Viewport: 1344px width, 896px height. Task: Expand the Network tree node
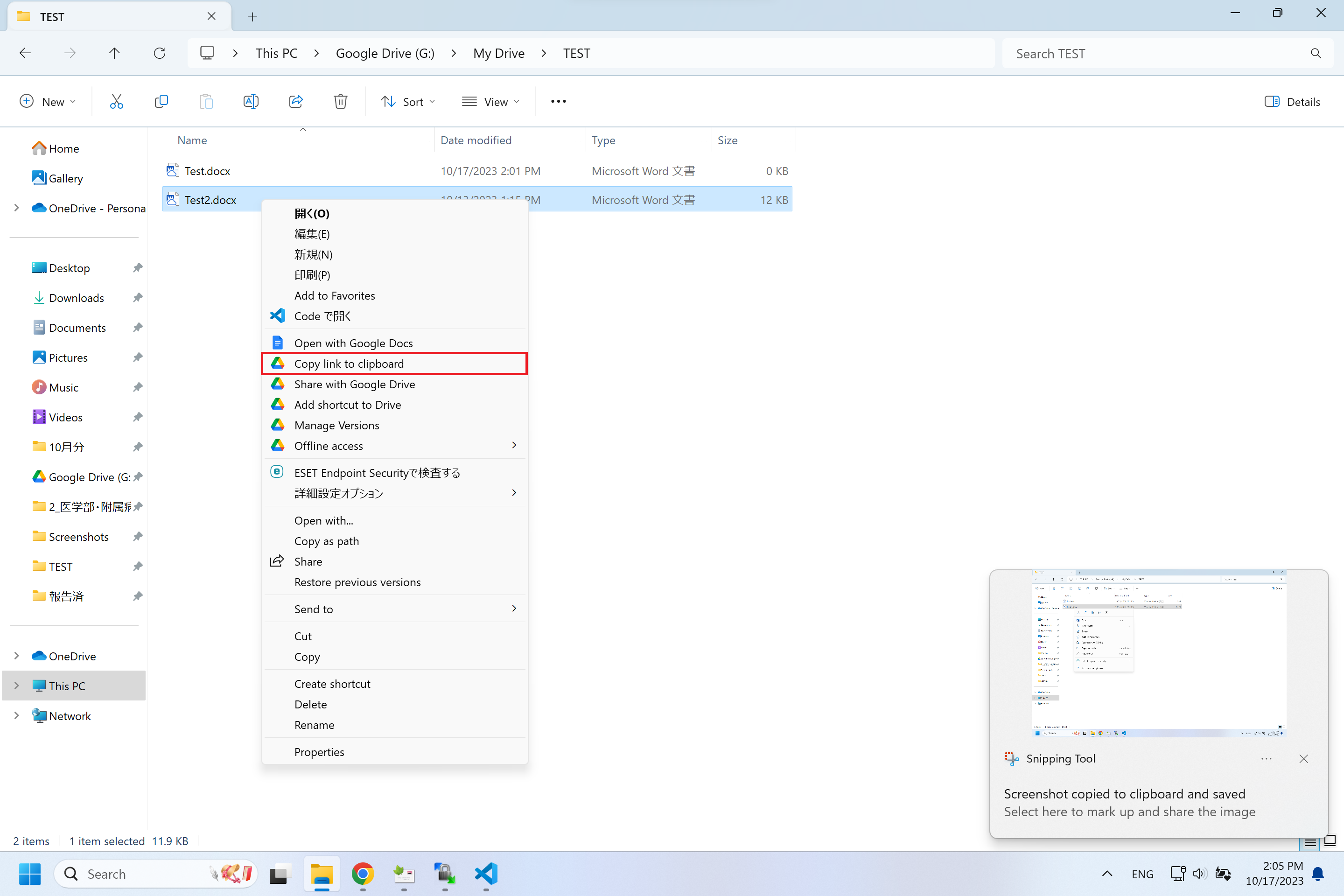(x=17, y=715)
